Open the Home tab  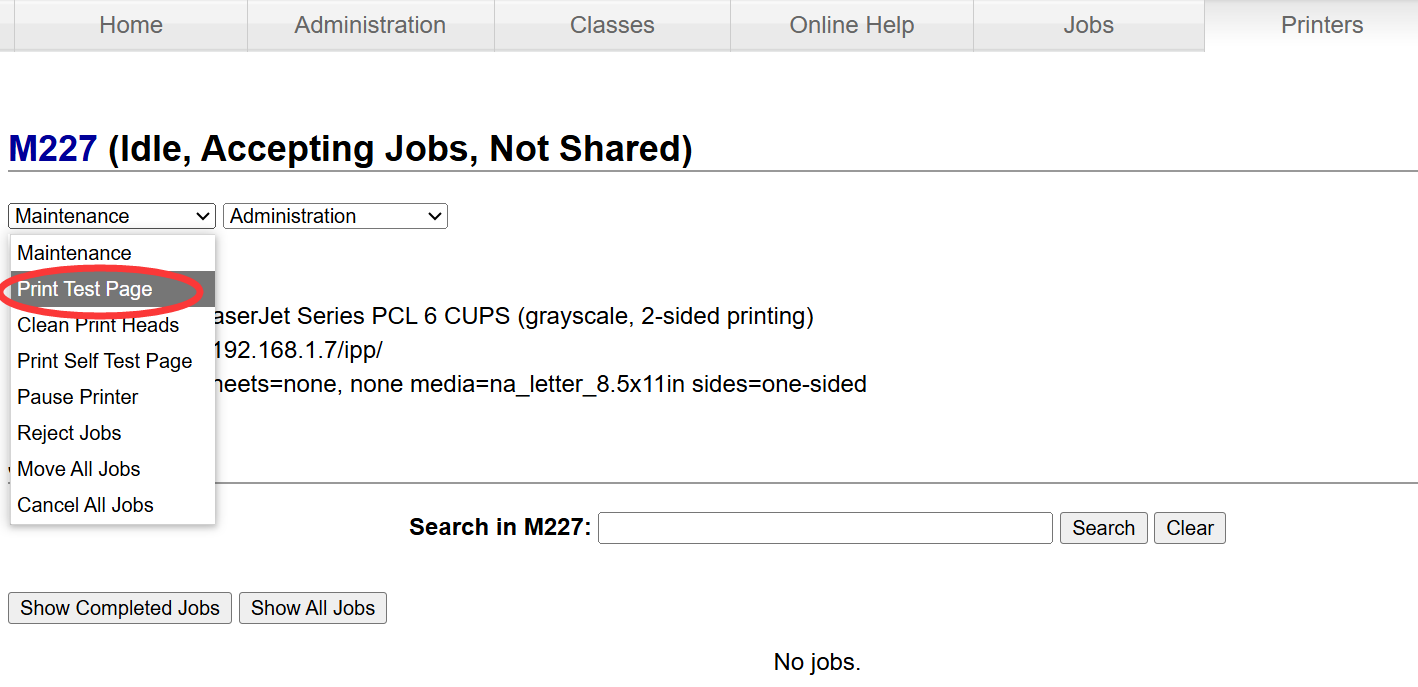pos(131,25)
